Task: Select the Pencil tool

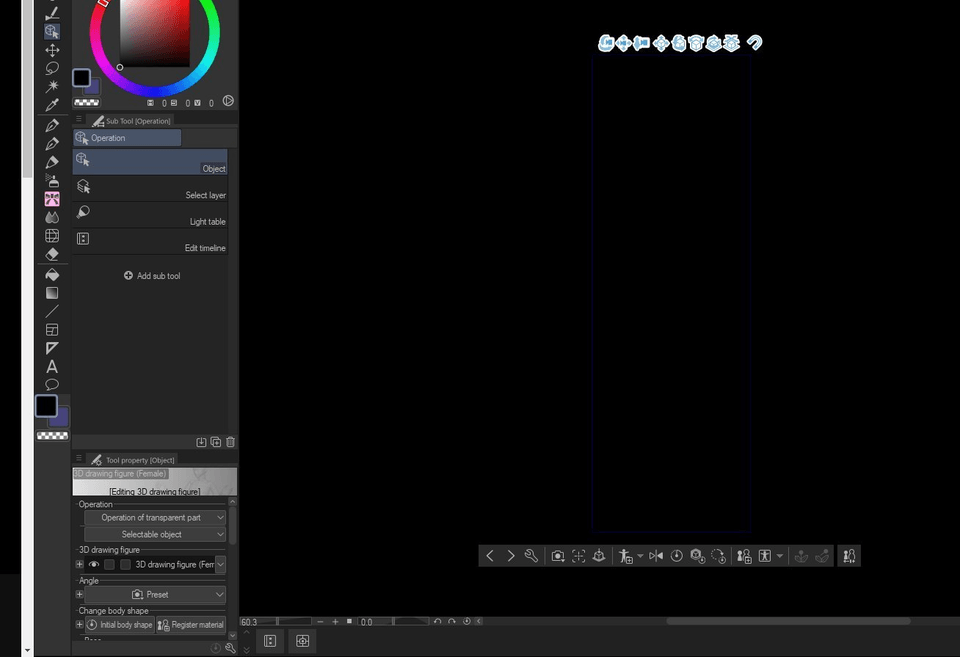Action: (52, 144)
